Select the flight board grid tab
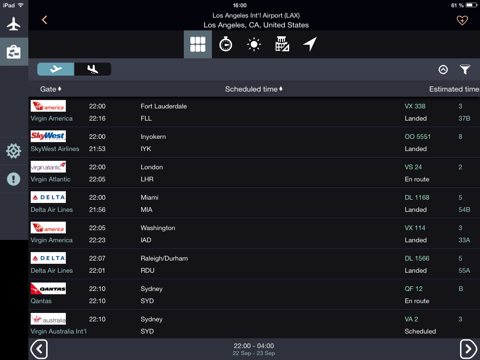Viewport: 480px width, 360px height. pyautogui.click(x=198, y=44)
